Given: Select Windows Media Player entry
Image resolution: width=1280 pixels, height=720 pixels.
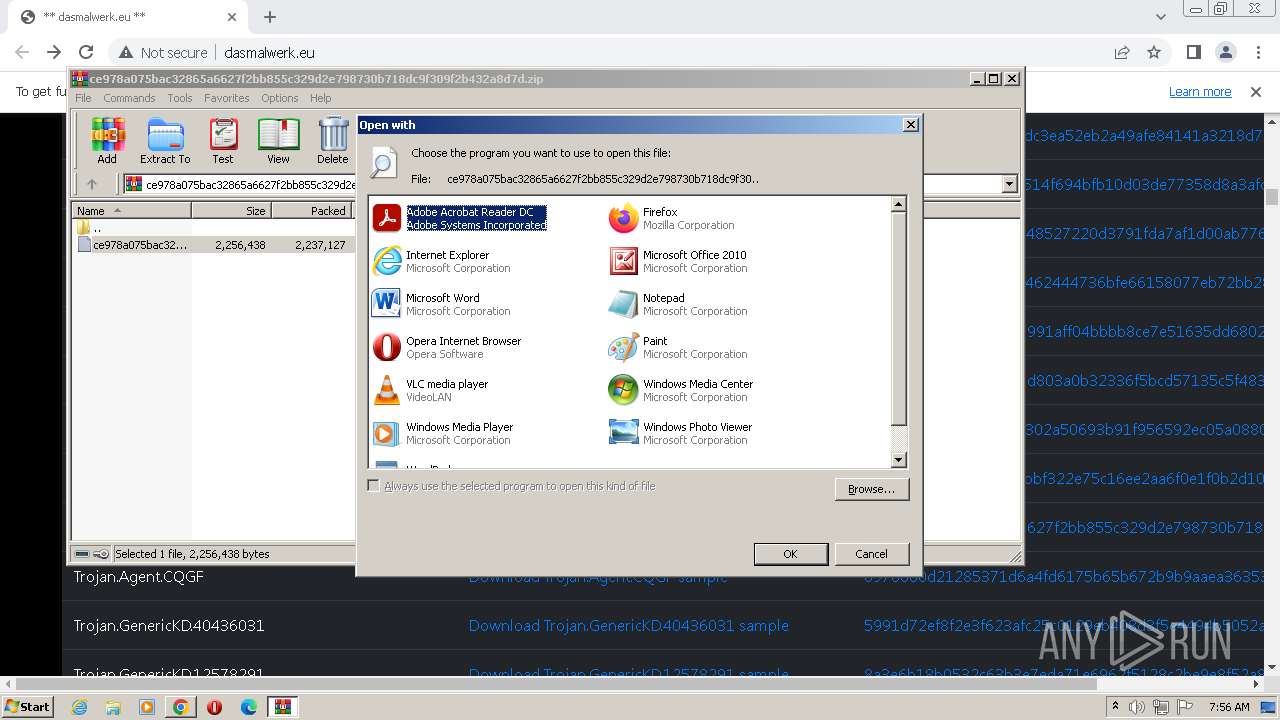Looking at the screenshot, I should [443, 433].
